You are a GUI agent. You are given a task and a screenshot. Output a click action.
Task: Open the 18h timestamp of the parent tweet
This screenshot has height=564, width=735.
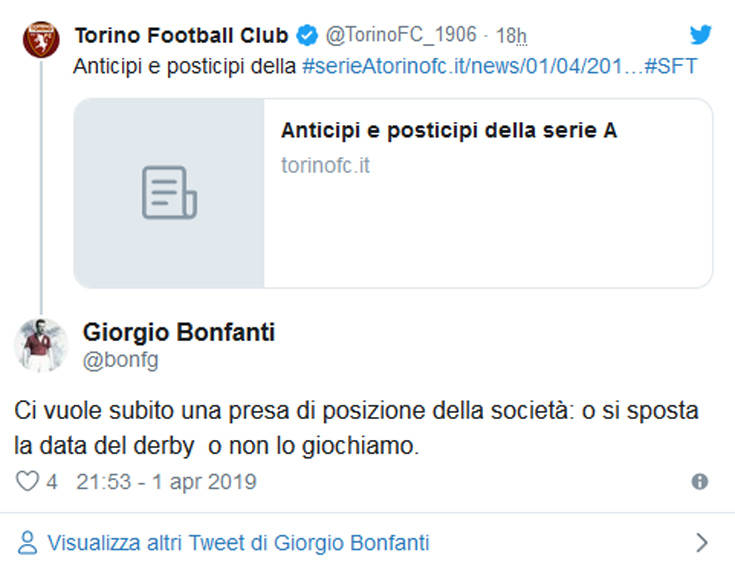(x=511, y=36)
